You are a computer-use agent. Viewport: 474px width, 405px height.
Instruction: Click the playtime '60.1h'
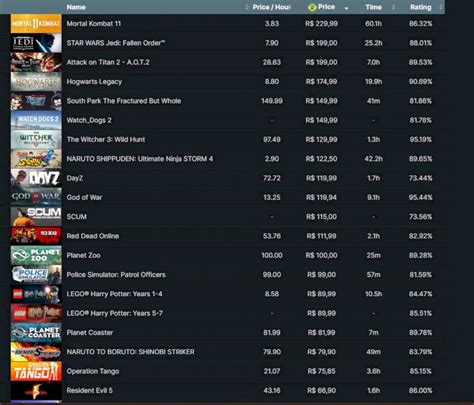(x=373, y=24)
